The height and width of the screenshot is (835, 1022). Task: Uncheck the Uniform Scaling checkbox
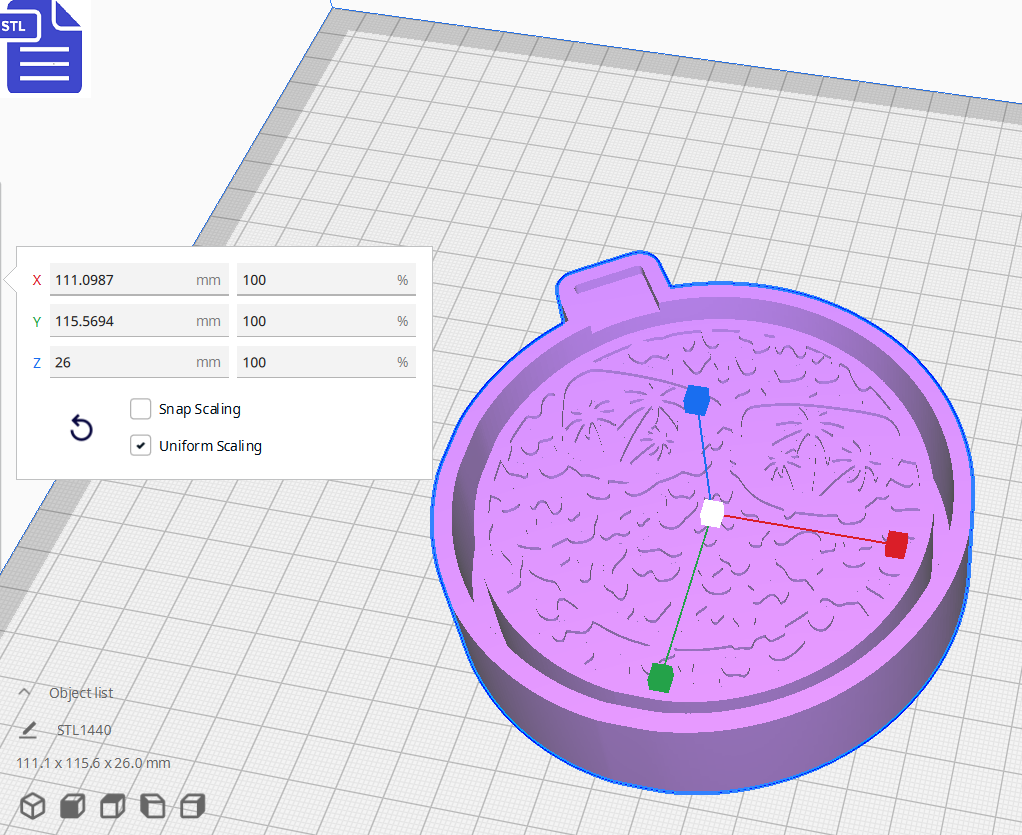(x=140, y=445)
